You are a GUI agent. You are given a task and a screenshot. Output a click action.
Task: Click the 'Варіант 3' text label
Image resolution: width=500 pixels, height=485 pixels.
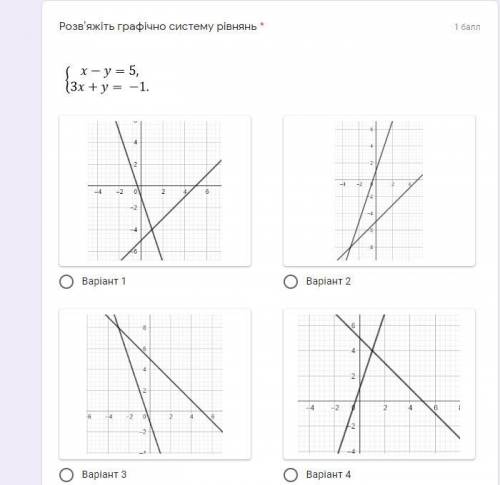[x=104, y=474]
